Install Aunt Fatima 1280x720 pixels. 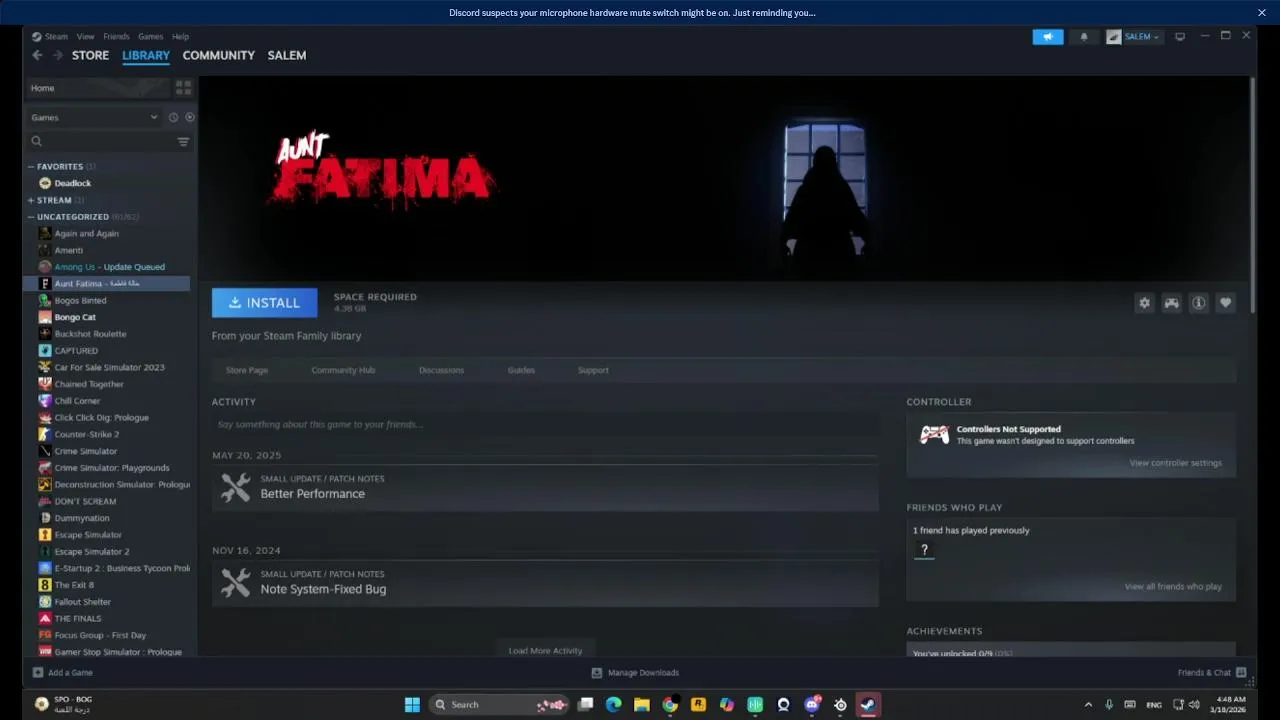[264, 303]
